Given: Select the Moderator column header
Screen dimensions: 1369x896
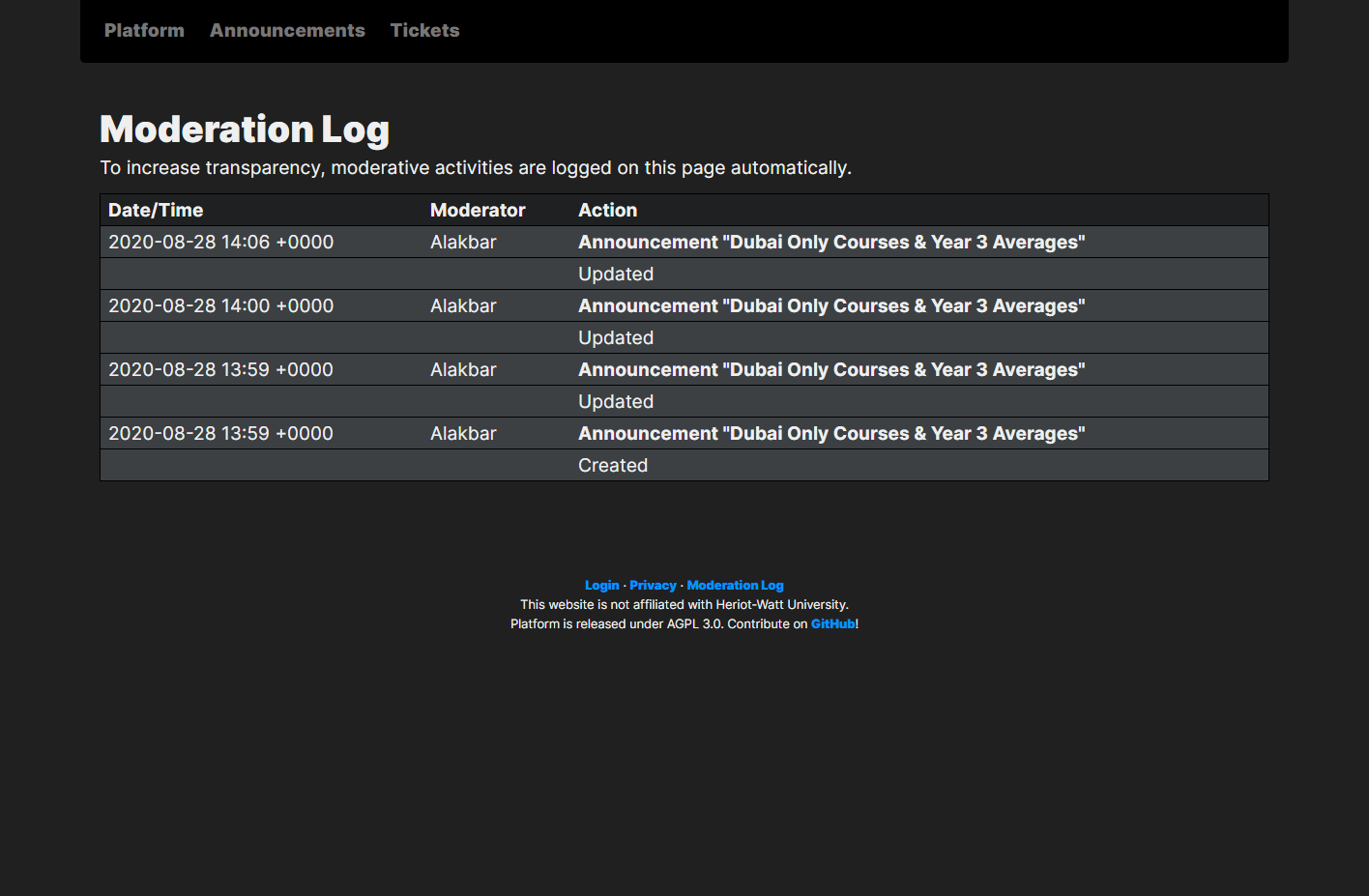Looking at the screenshot, I should coord(478,210).
